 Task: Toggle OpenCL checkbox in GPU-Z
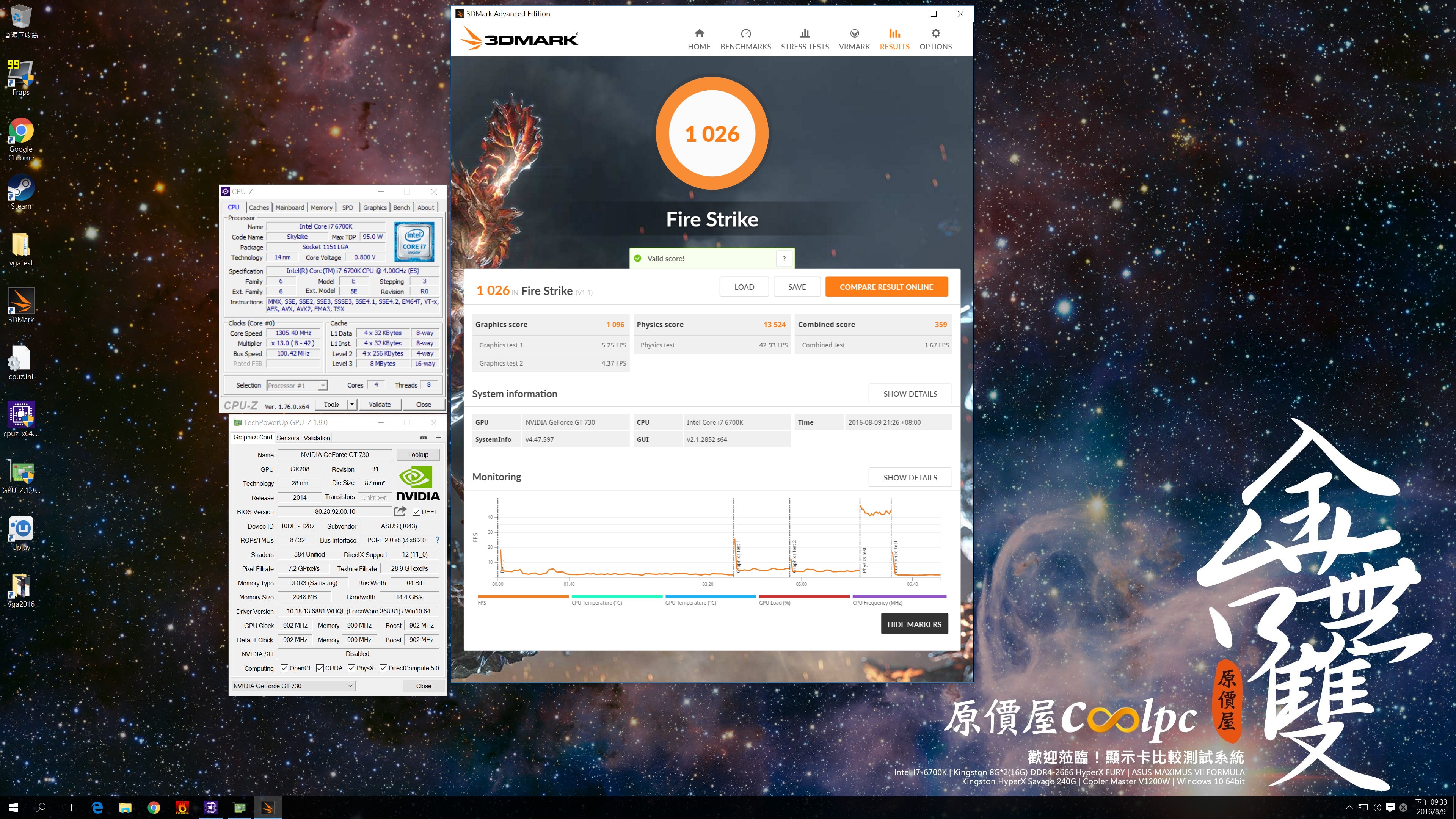(x=284, y=668)
